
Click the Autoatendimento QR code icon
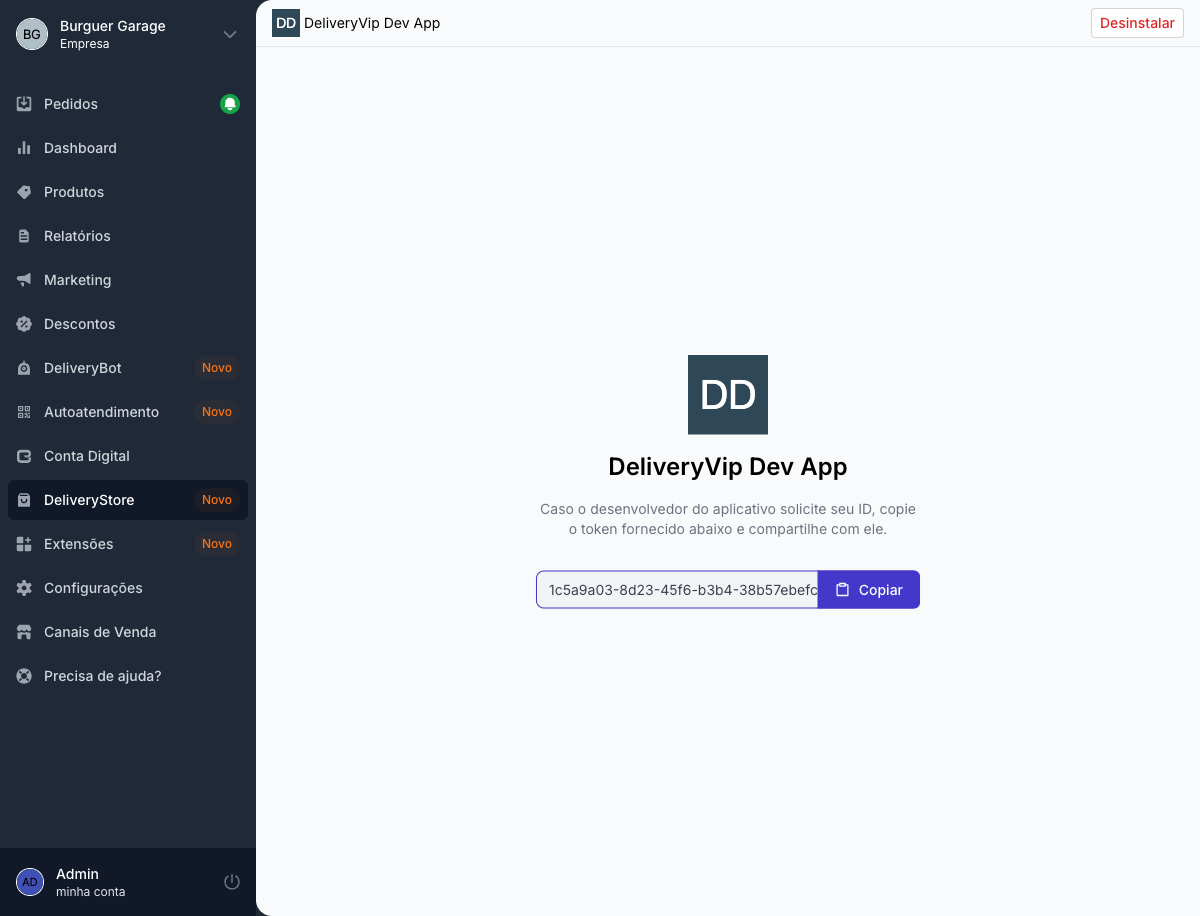click(24, 412)
